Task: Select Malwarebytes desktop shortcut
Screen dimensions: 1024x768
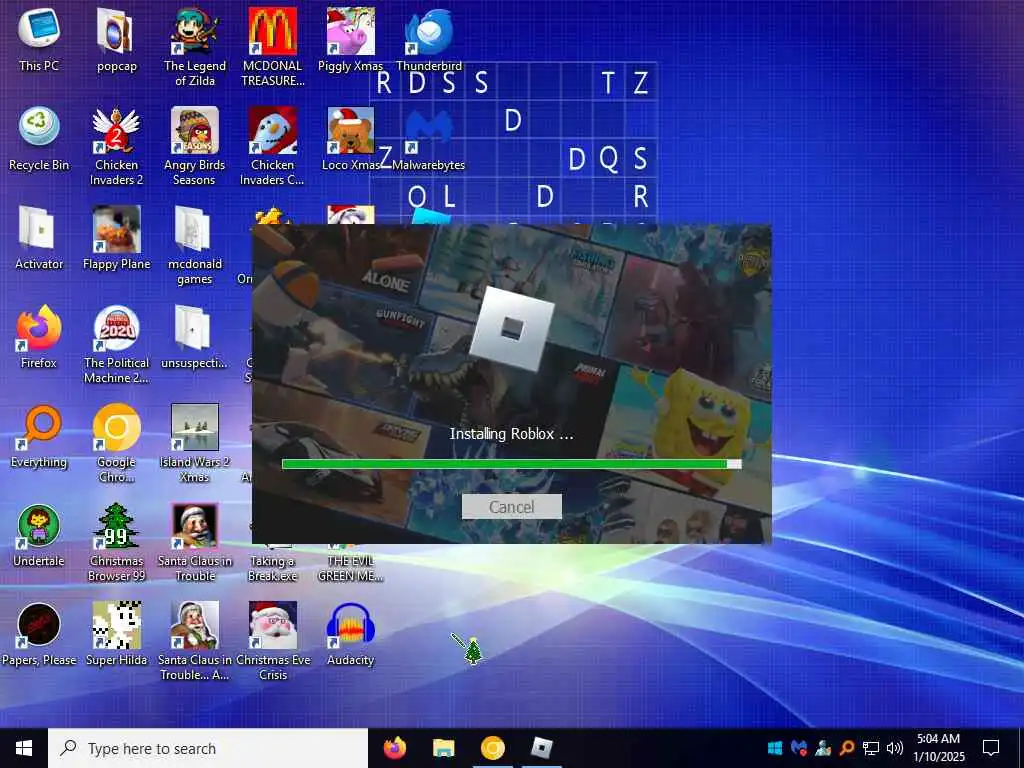Action: (x=428, y=138)
